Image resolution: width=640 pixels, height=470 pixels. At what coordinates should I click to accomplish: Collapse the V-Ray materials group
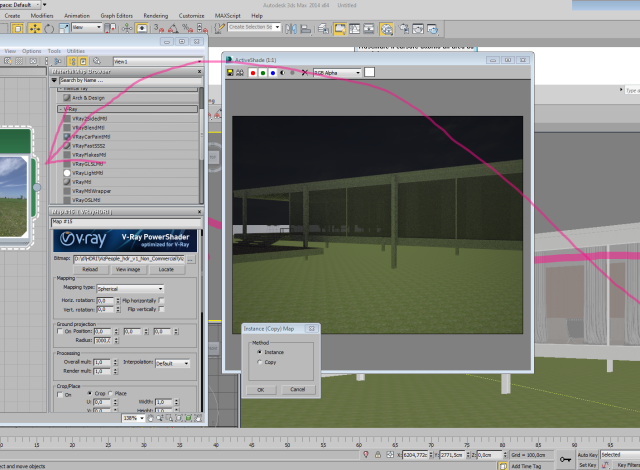[61, 109]
